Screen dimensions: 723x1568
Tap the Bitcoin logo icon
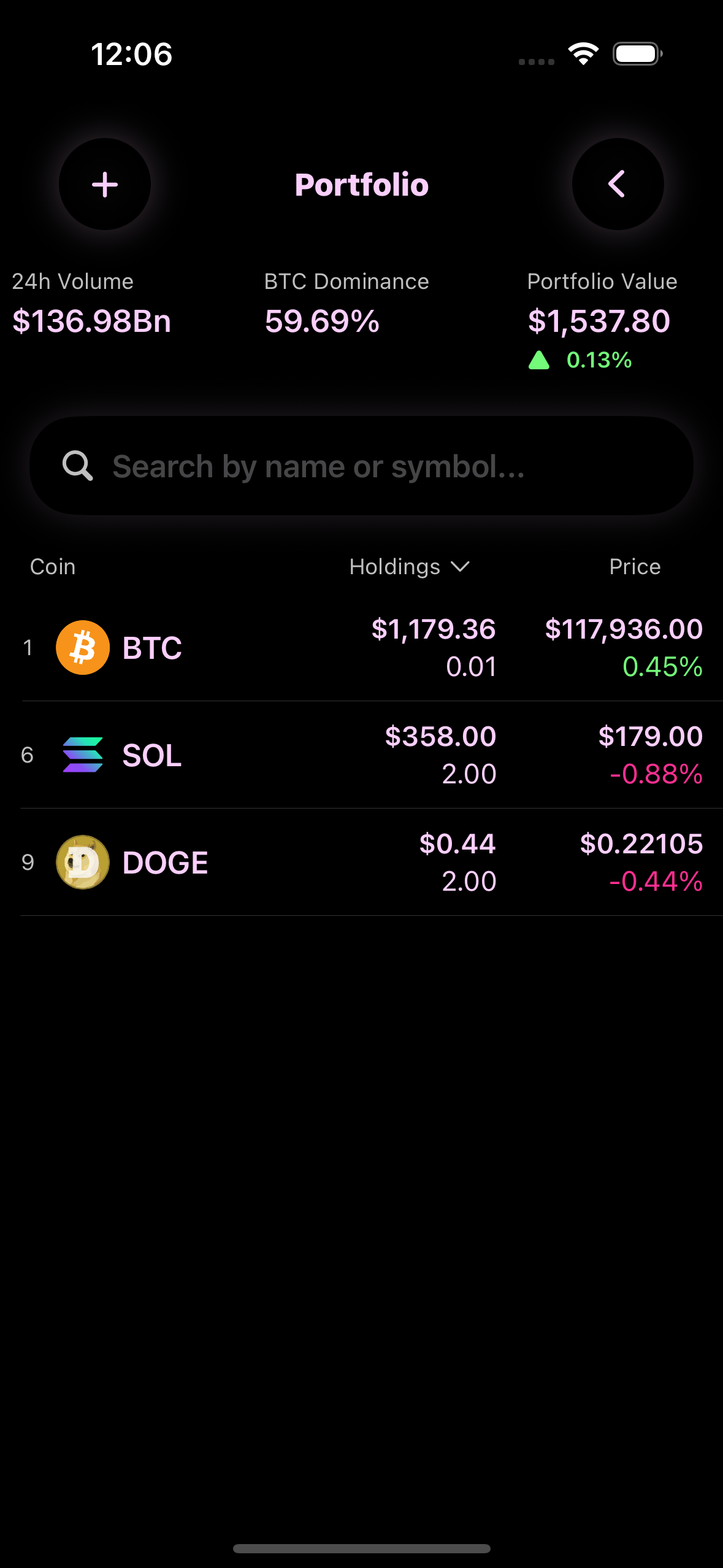click(83, 648)
